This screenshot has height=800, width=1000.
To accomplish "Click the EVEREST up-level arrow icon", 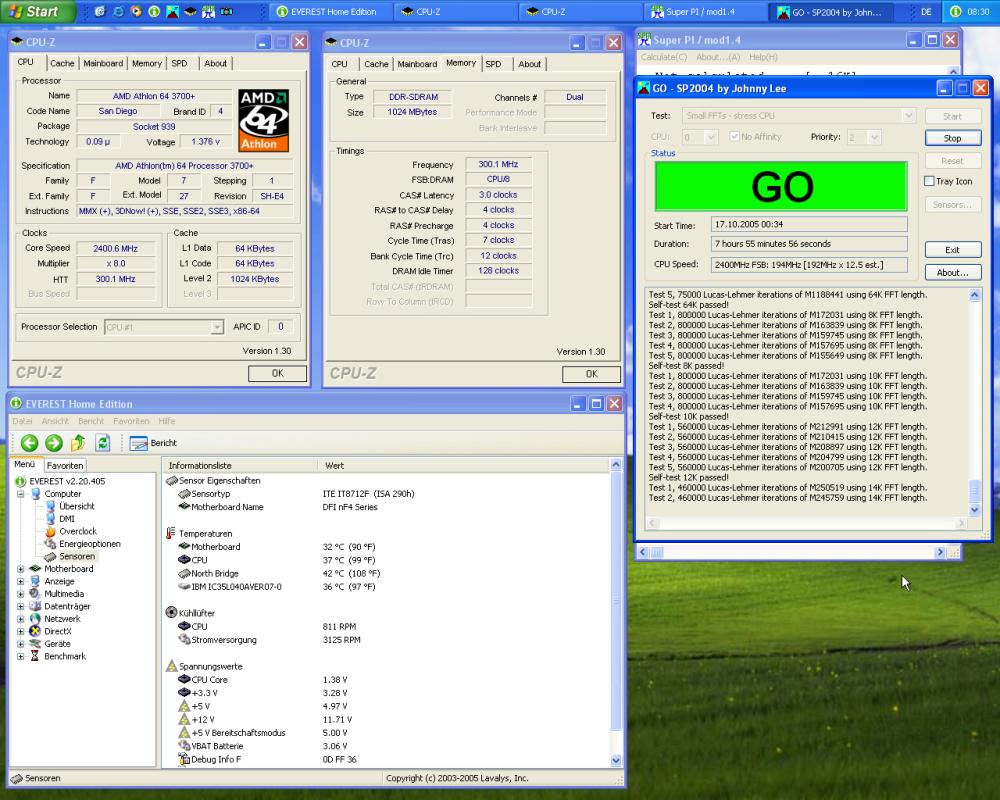I will coord(78,443).
